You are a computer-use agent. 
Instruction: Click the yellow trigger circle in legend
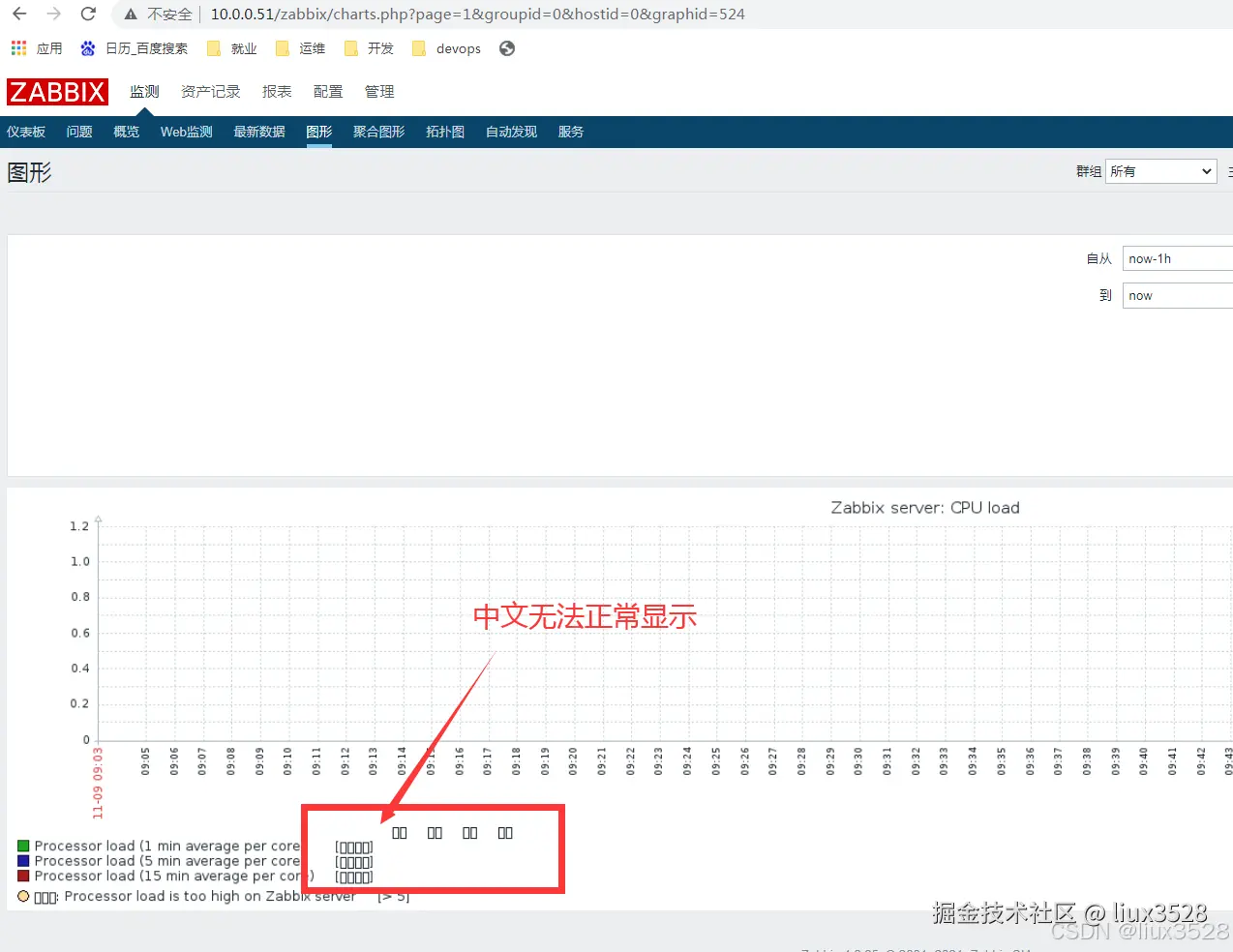23,897
